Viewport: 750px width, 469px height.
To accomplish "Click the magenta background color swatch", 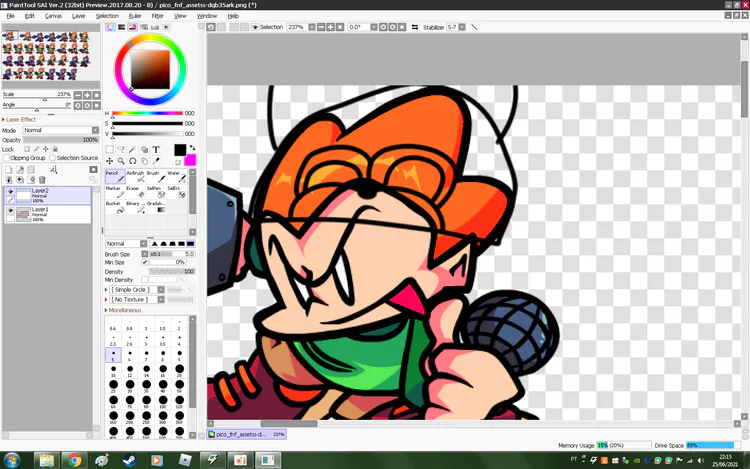I will pos(190,160).
